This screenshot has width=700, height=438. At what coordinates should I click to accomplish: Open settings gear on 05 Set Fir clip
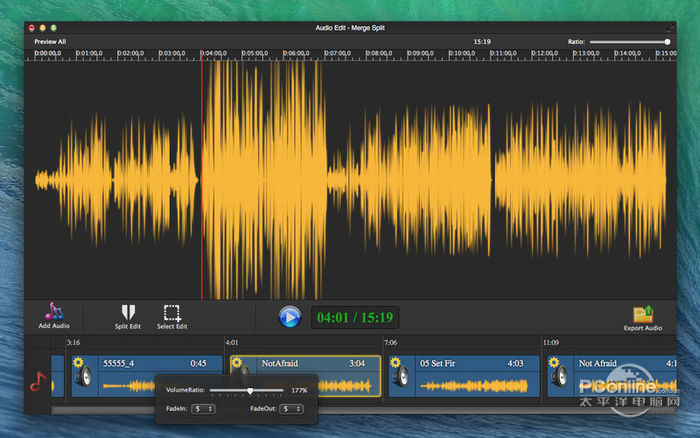click(396, 362)
